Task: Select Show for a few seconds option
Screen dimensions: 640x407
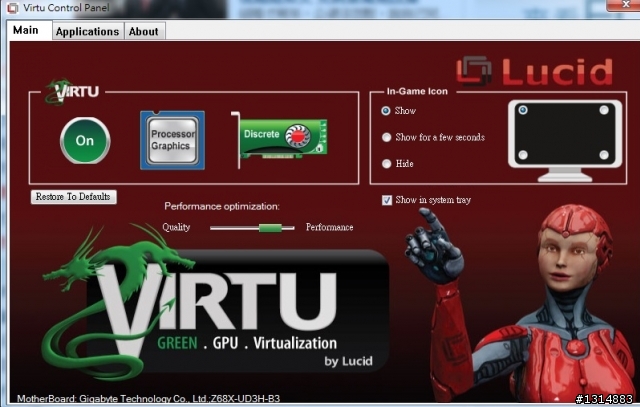Action: 386,137
